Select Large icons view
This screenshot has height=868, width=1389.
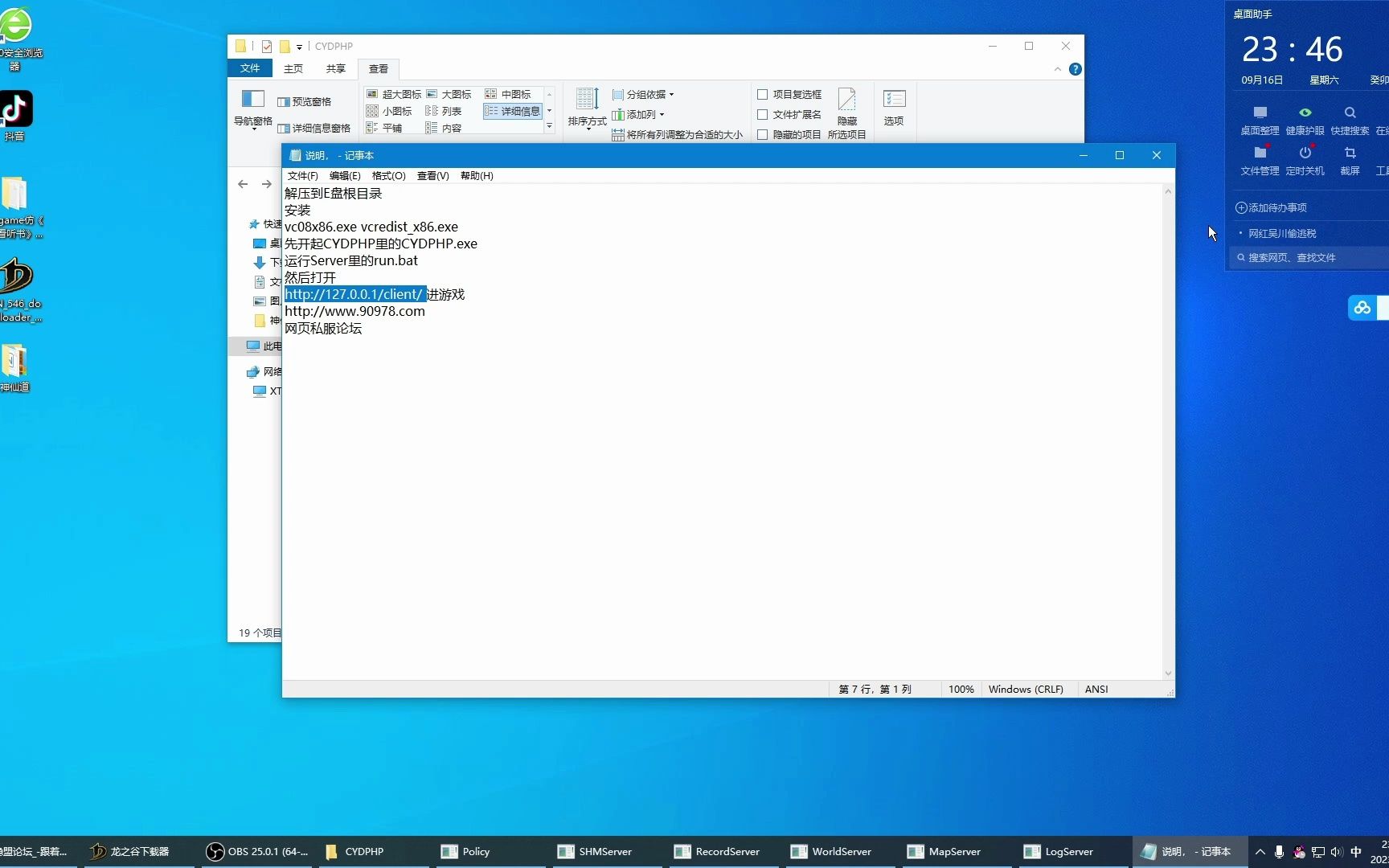tap(449, 94)
